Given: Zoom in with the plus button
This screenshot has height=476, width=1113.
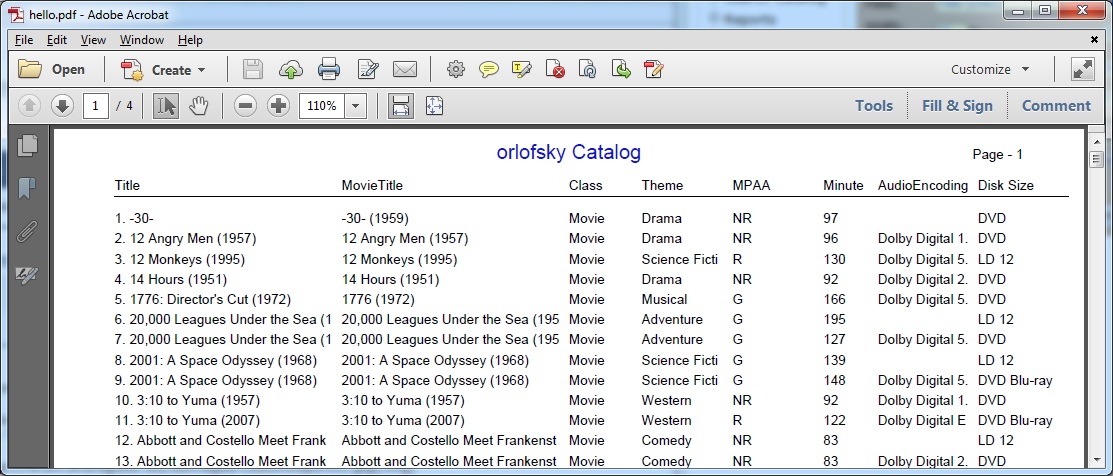Looking at the screenshot, I should [x=278, y=106].
